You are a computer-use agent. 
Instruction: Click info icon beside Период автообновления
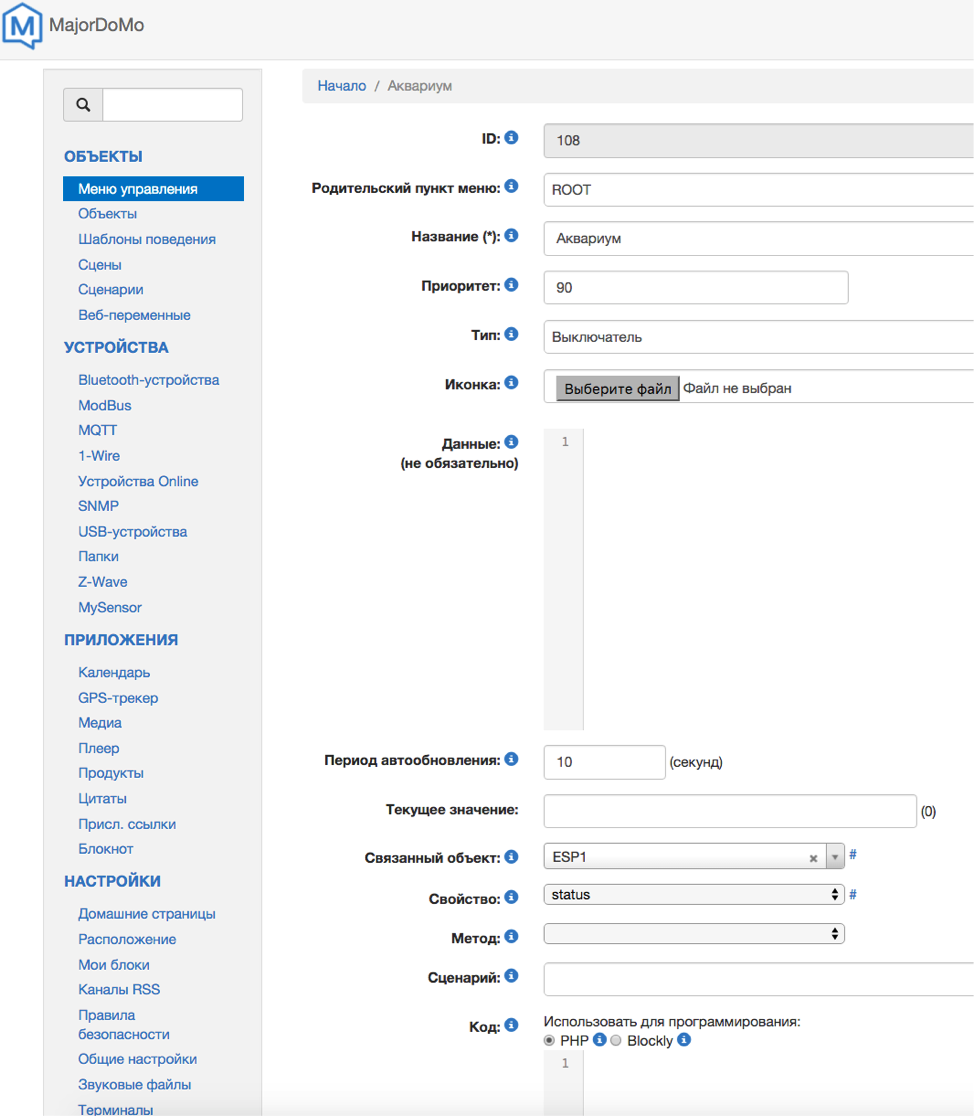coord(511,760)
